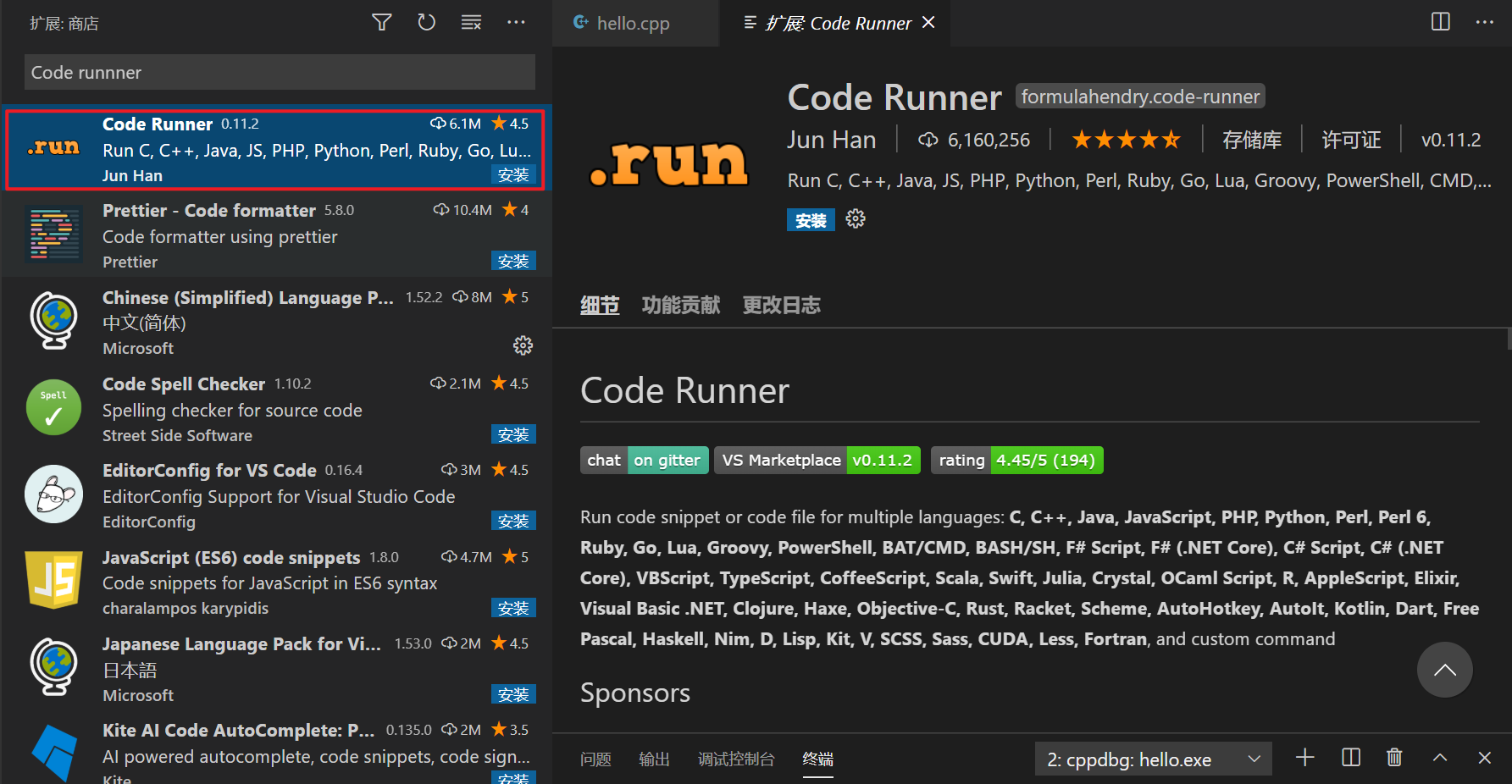The image size is (1512, 784).
Task: Install JavaScript (ES6) code snippets
Action: click(x=513, y=608)
